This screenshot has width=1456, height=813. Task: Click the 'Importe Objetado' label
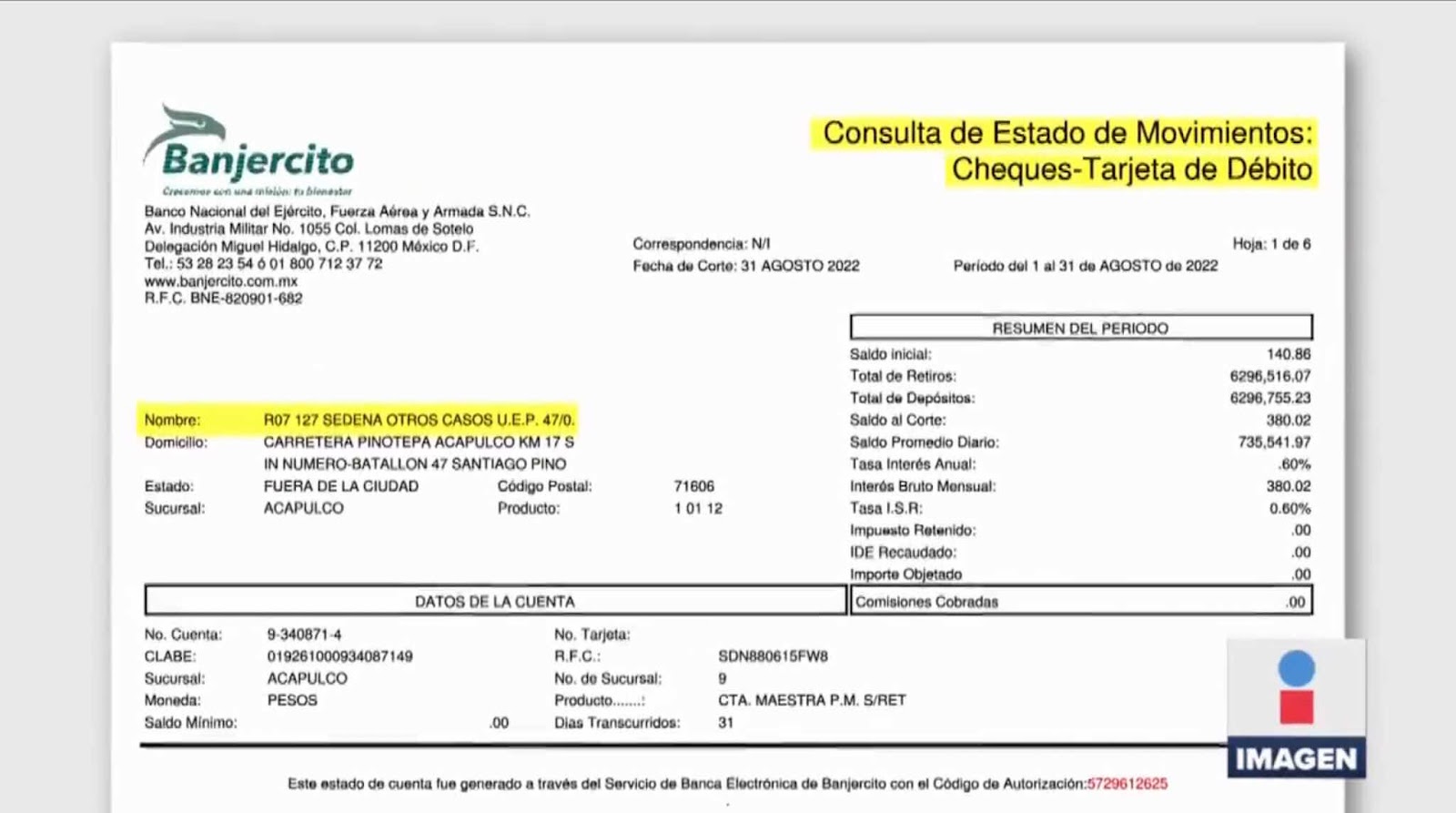coord(905,574)
